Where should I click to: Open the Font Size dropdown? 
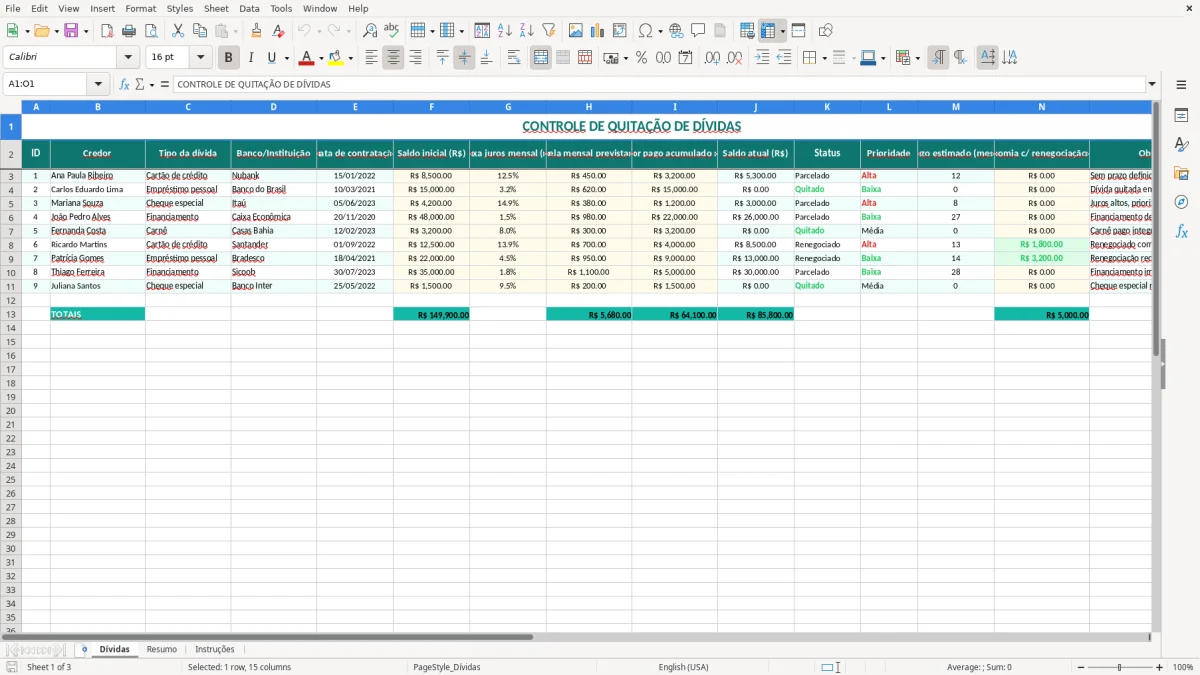click(x=200, y=58)
